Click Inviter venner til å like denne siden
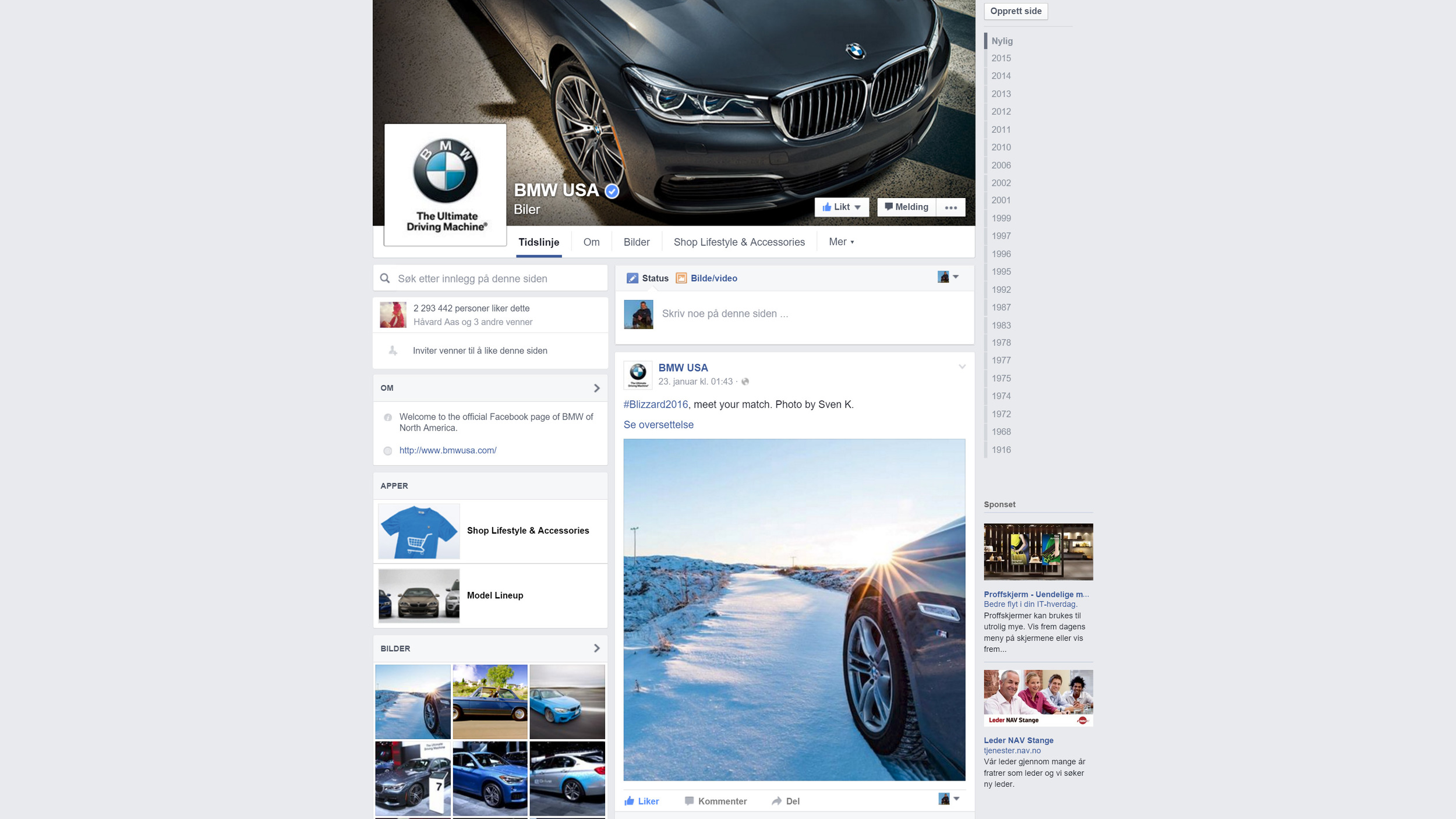Viewport: 1456px width, 819px height. (x=480, y=351)
